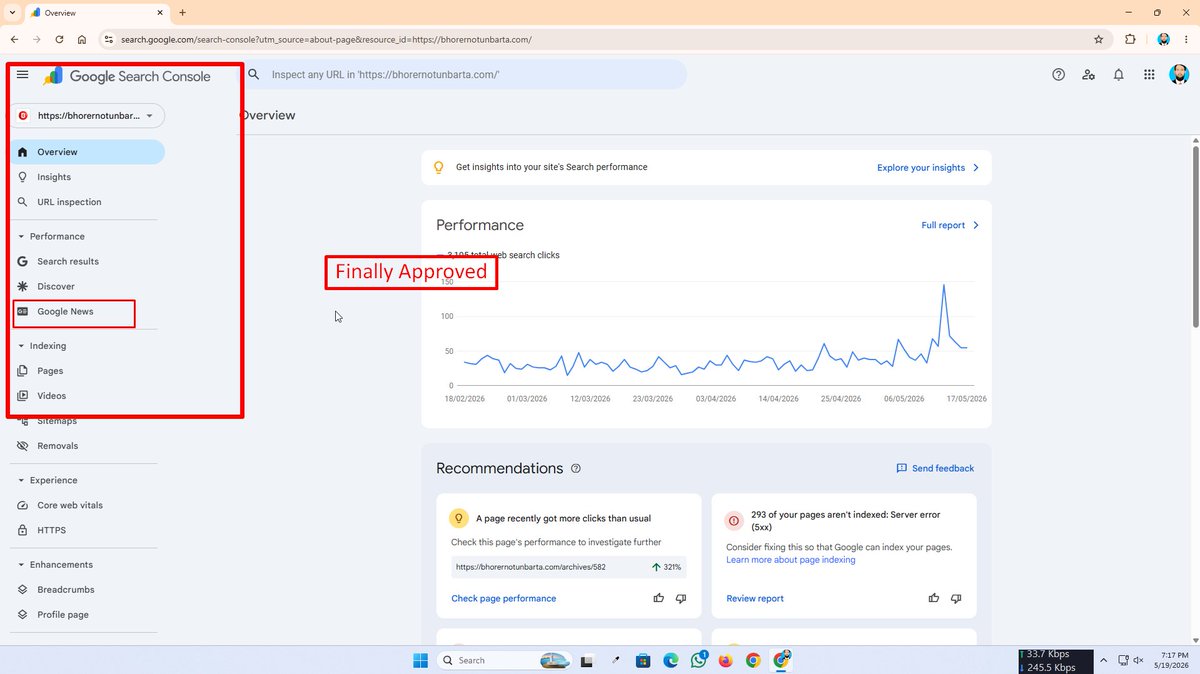Collapse the Indexing section
1200x674 pixels.
(x=43, y=346)
